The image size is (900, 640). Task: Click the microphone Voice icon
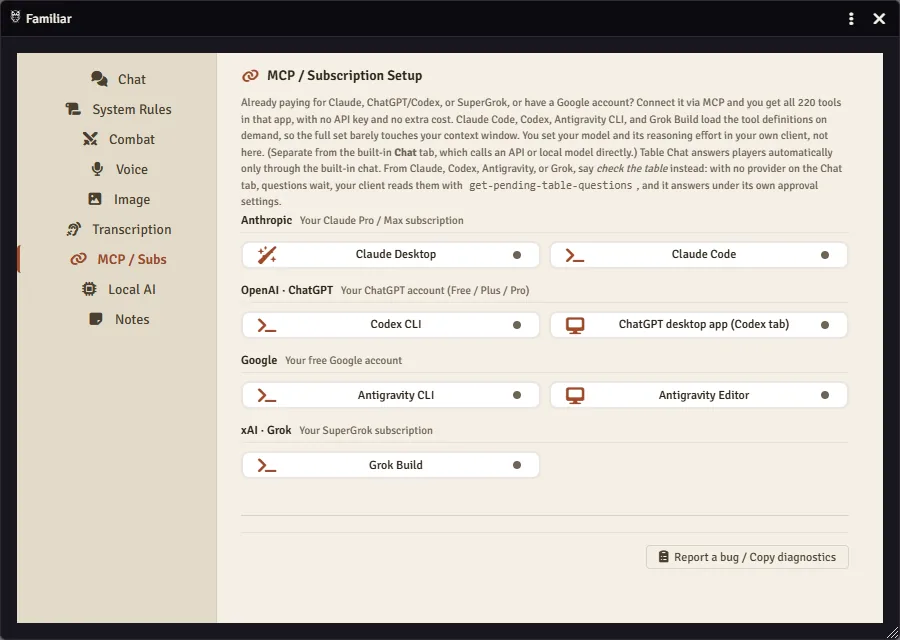[98, 169]
